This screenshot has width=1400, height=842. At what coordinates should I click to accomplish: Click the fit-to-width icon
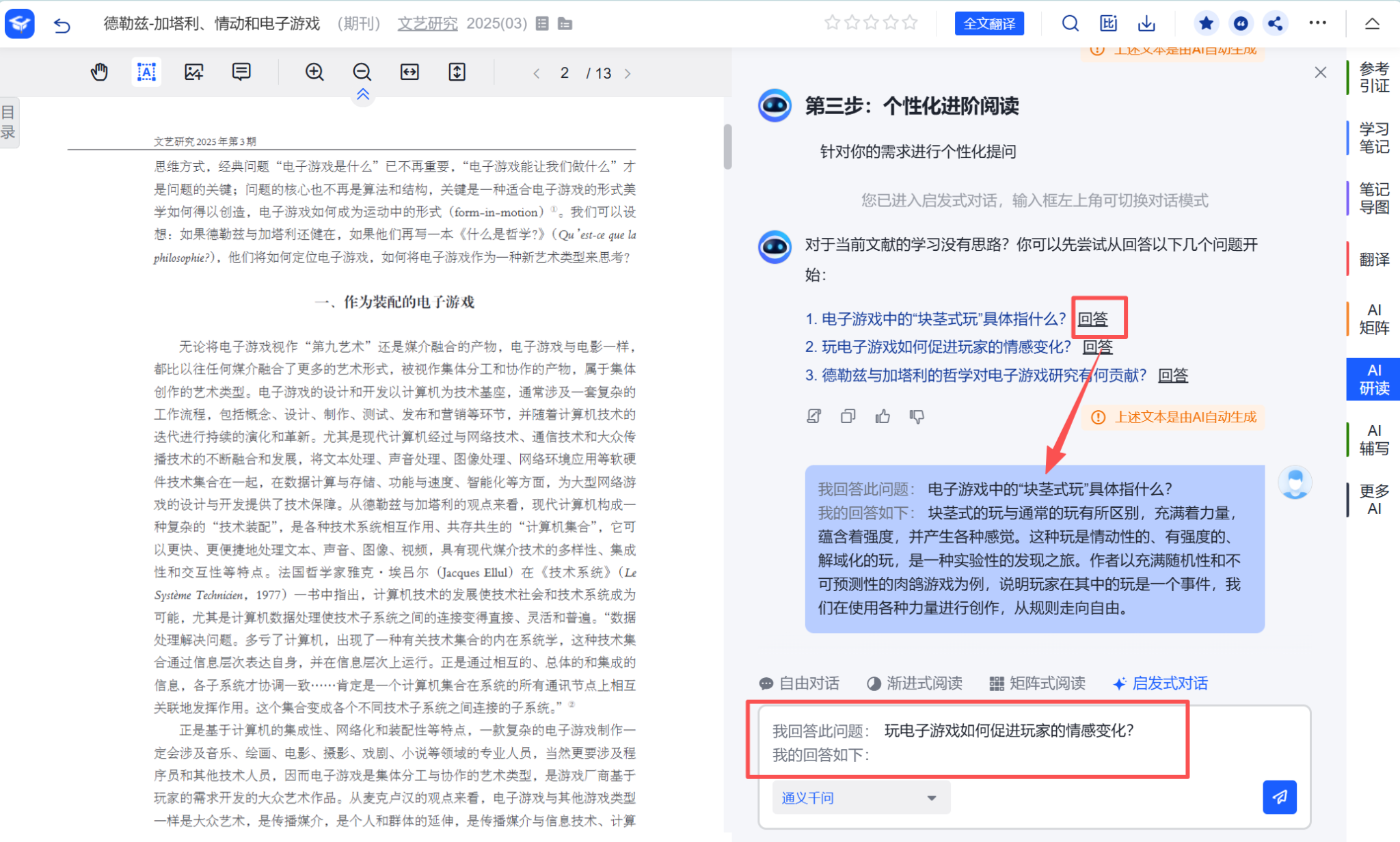pos(409,72)
